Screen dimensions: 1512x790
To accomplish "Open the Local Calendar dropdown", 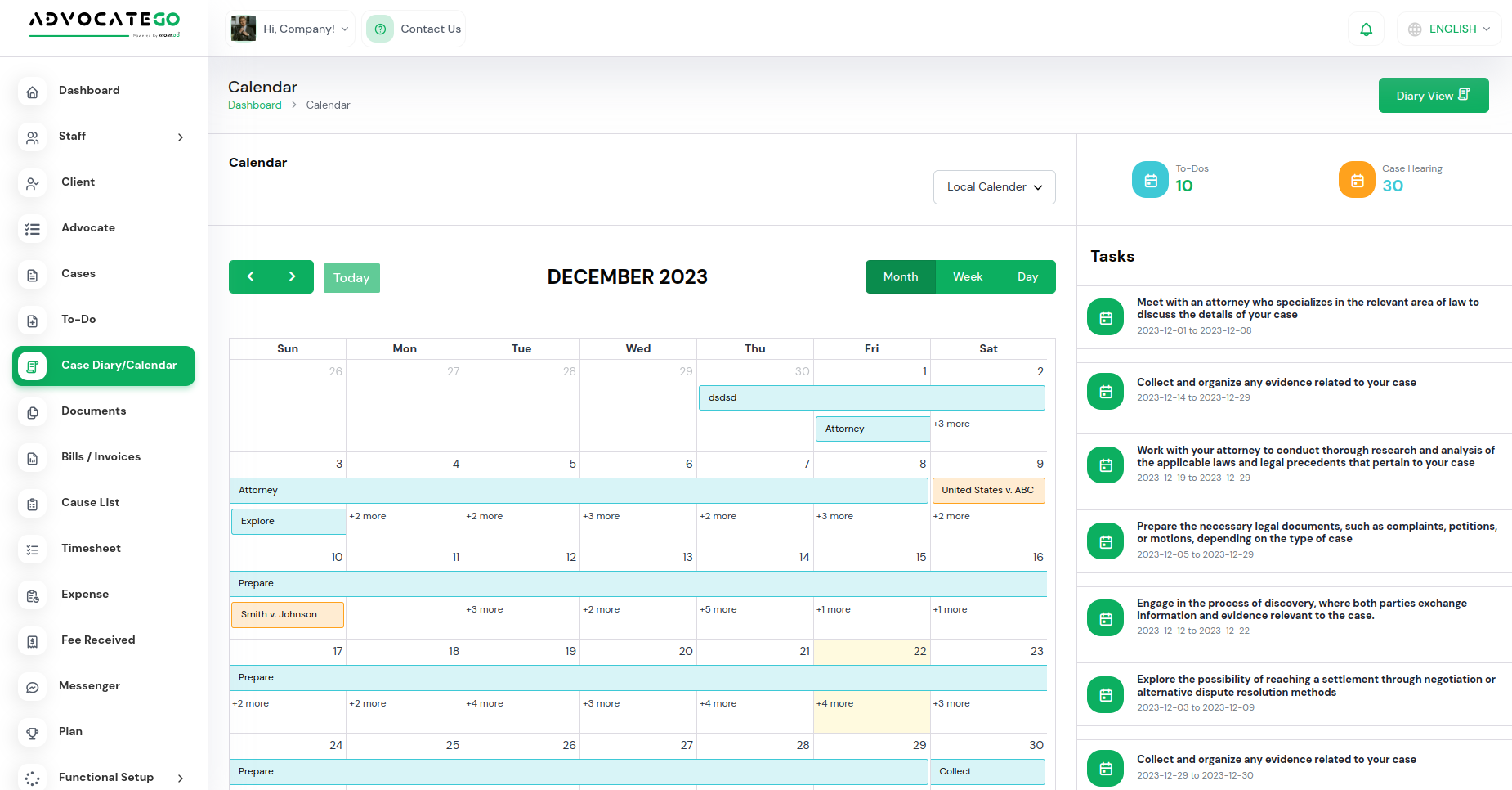I will pyautogui.click(x=994, y=186).
